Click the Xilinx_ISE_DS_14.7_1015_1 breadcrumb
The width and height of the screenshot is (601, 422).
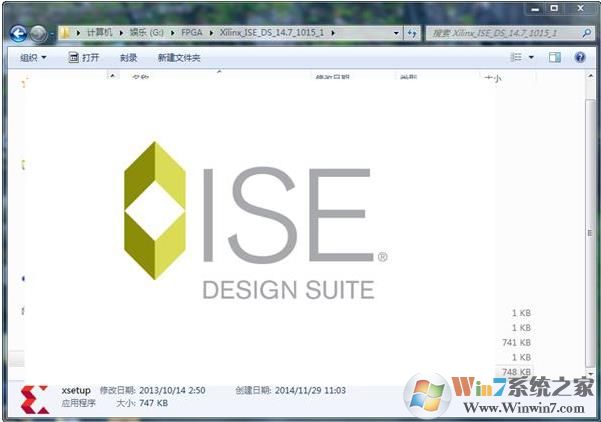click(x=273, y=33)
